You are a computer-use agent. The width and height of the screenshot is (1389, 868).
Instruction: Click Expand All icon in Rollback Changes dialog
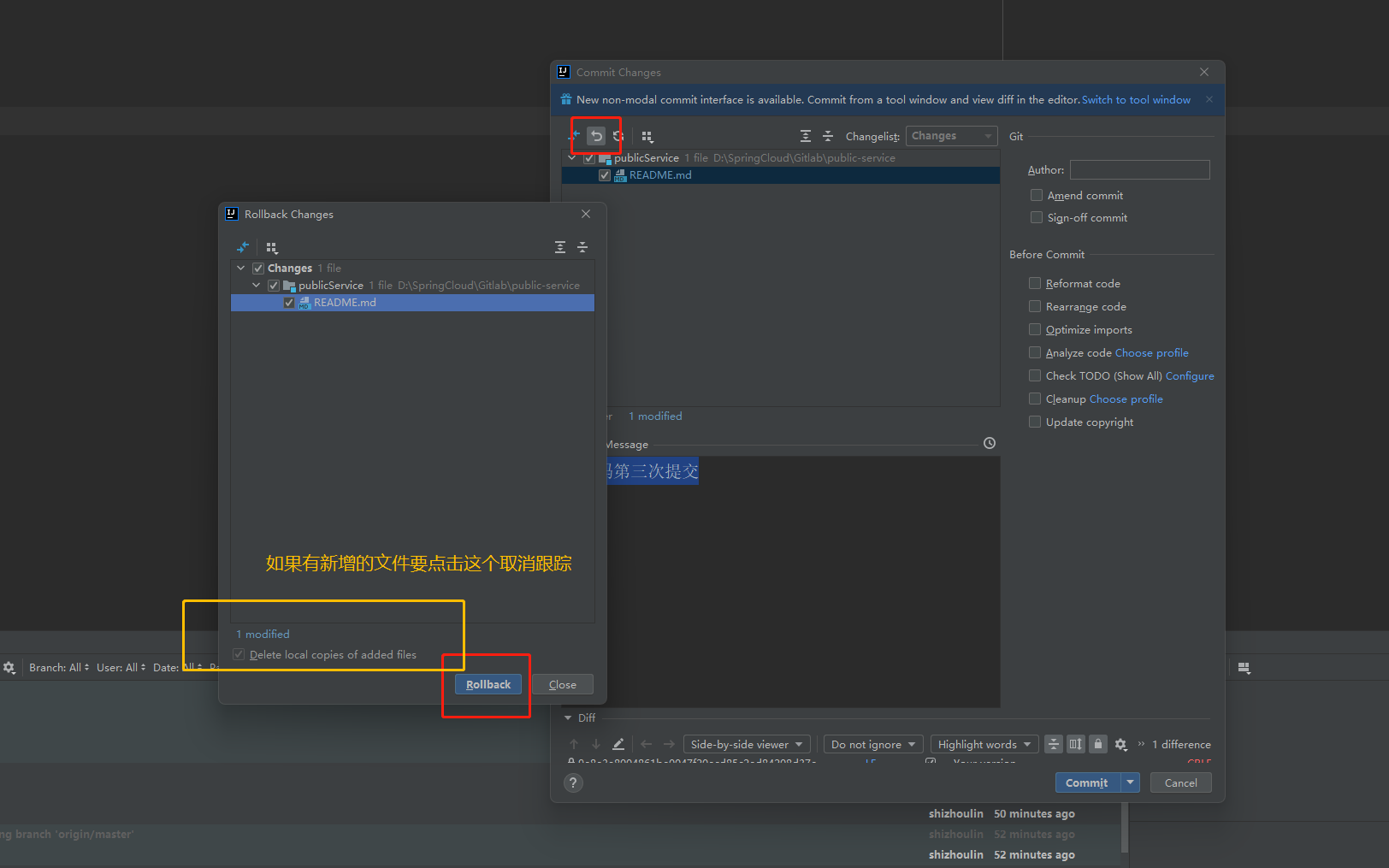(x=560, y=247)
